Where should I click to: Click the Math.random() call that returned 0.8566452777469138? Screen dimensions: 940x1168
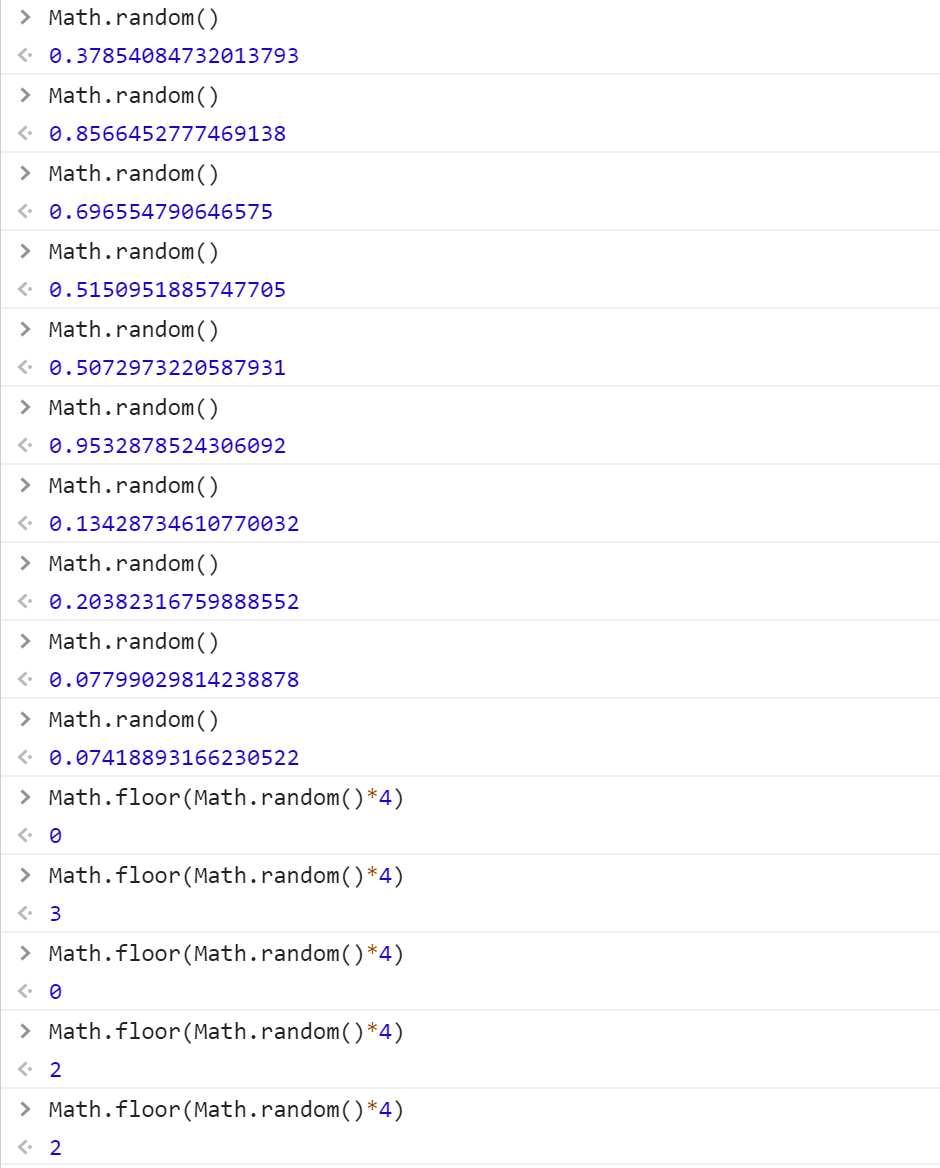pyautogui.click(x=134, y=95)
